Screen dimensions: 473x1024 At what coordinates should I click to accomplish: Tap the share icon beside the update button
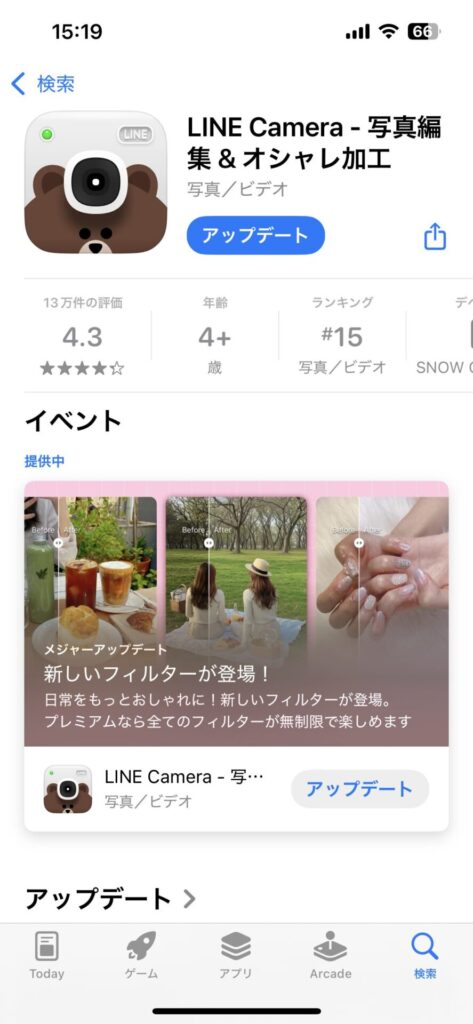click(435, 236)
